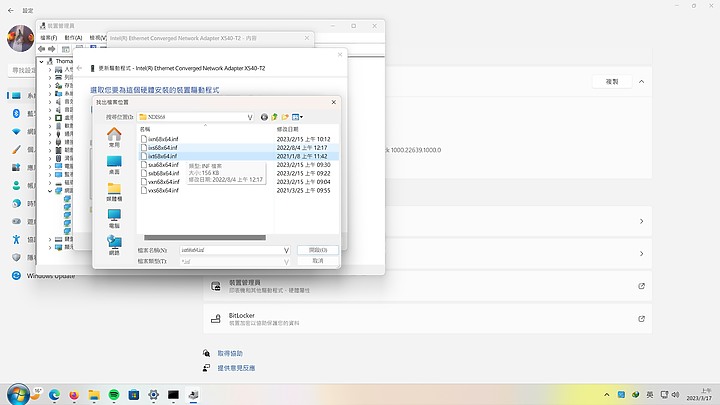Open 裝置管理員 Device Manager row in Settings
The height and width of the screenshot is (405, 720).
click(x=428, y=286)
